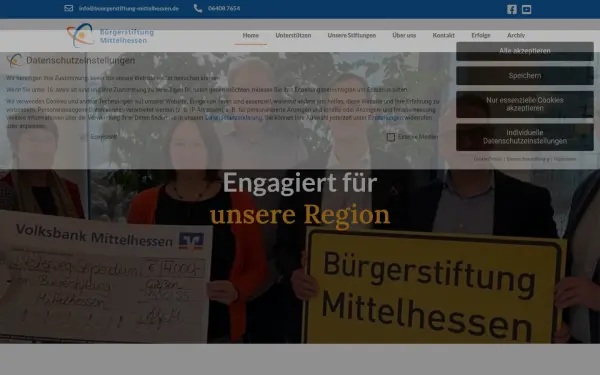The width and height of the screenshot is (600, 375).
Task: Open the YouTube channel icon
Action: 527,9
